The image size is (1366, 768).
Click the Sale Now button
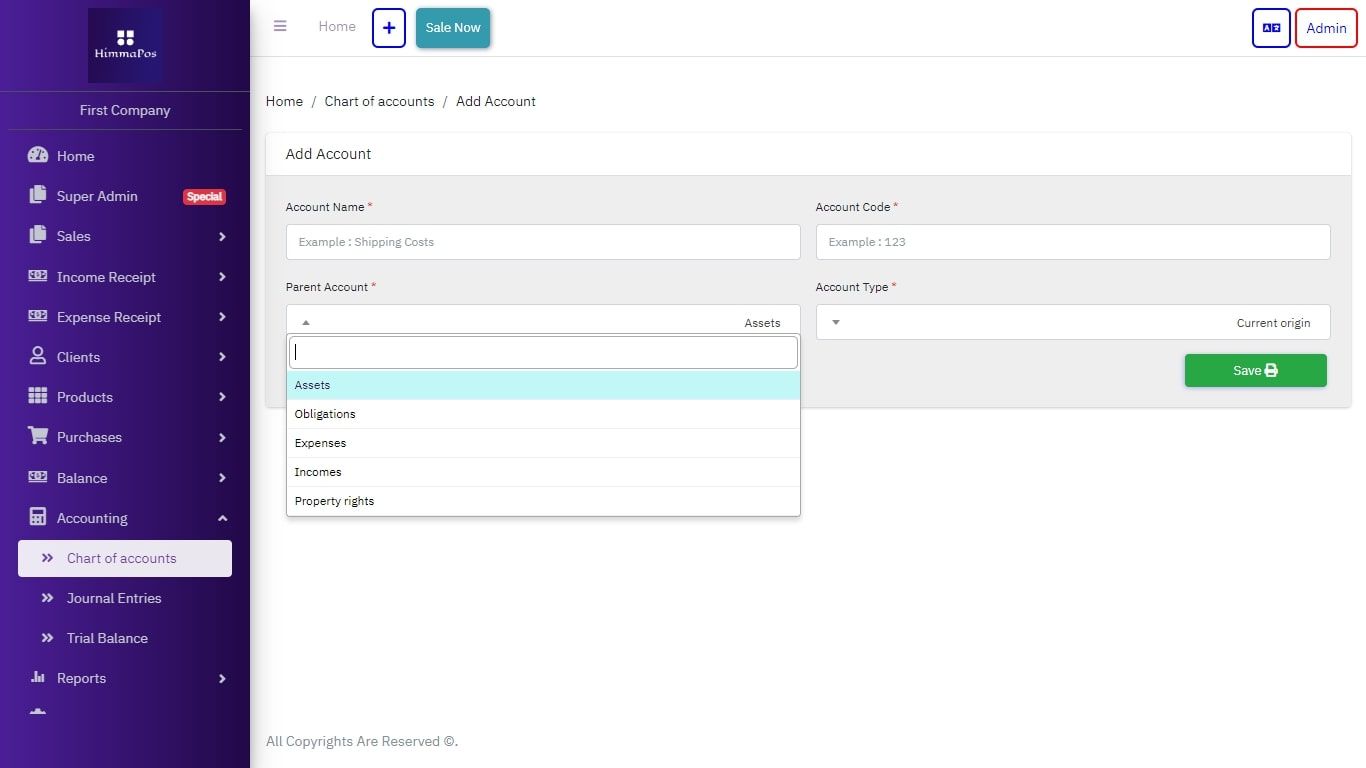pyautogui.click(x=453, y=28)
